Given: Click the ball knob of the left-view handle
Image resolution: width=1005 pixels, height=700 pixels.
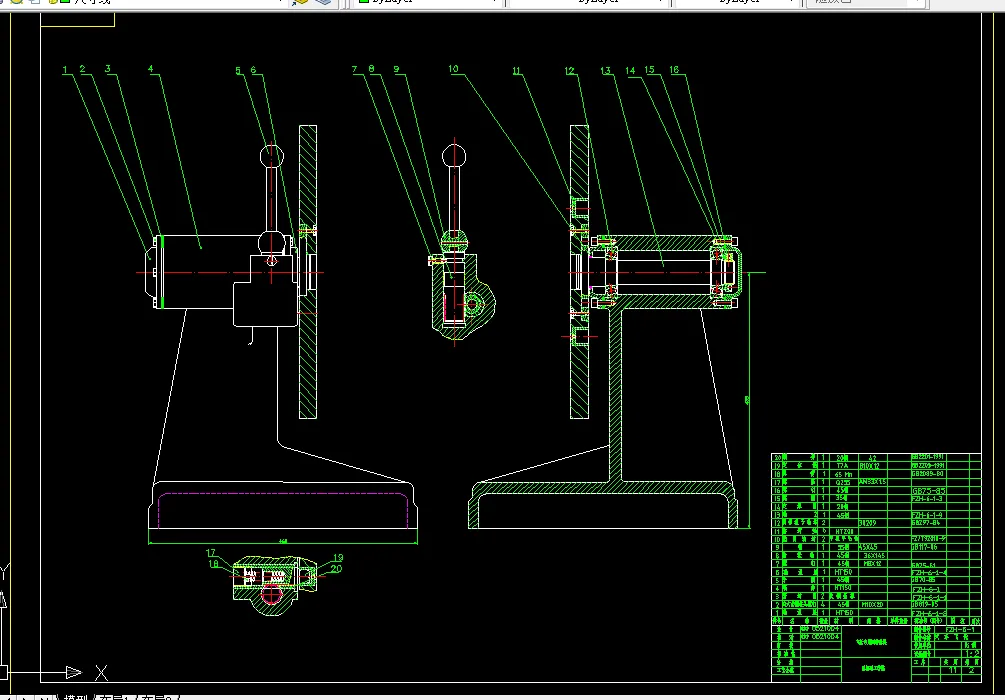Looking at the screenshot, I should tap(271, 155).
